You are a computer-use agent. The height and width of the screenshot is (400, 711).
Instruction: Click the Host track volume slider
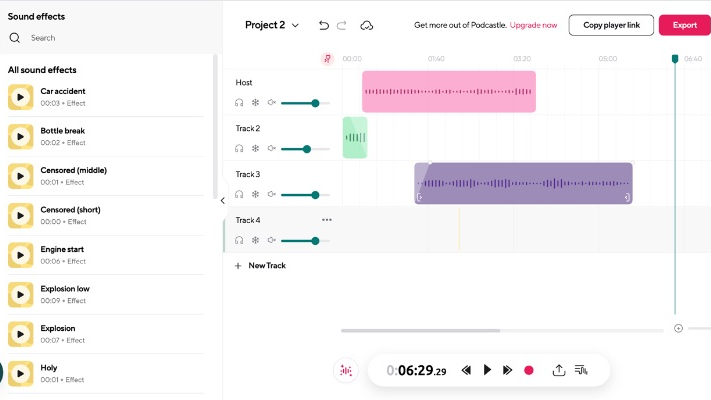[305, 102]
